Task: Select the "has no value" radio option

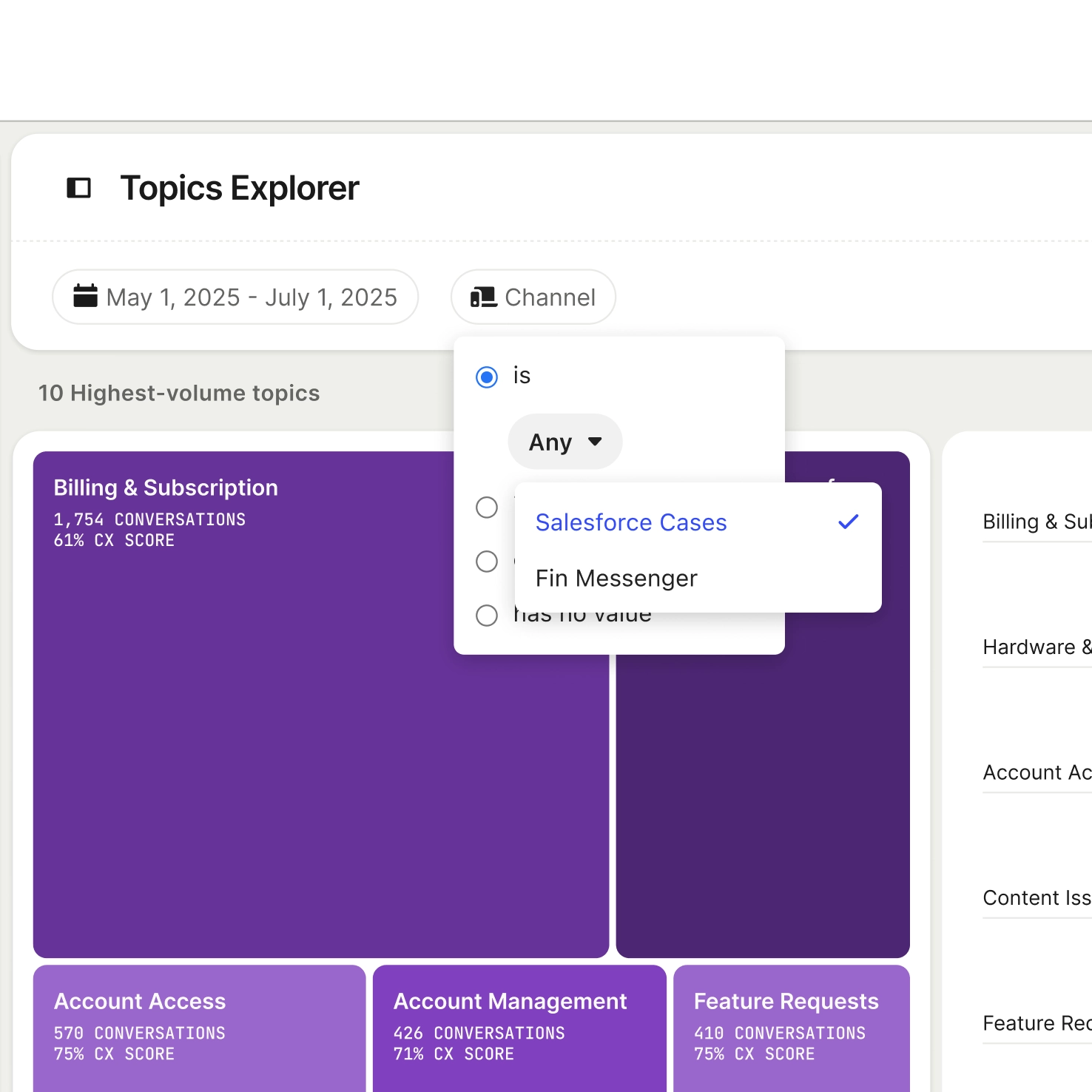Action: (487, 616)
